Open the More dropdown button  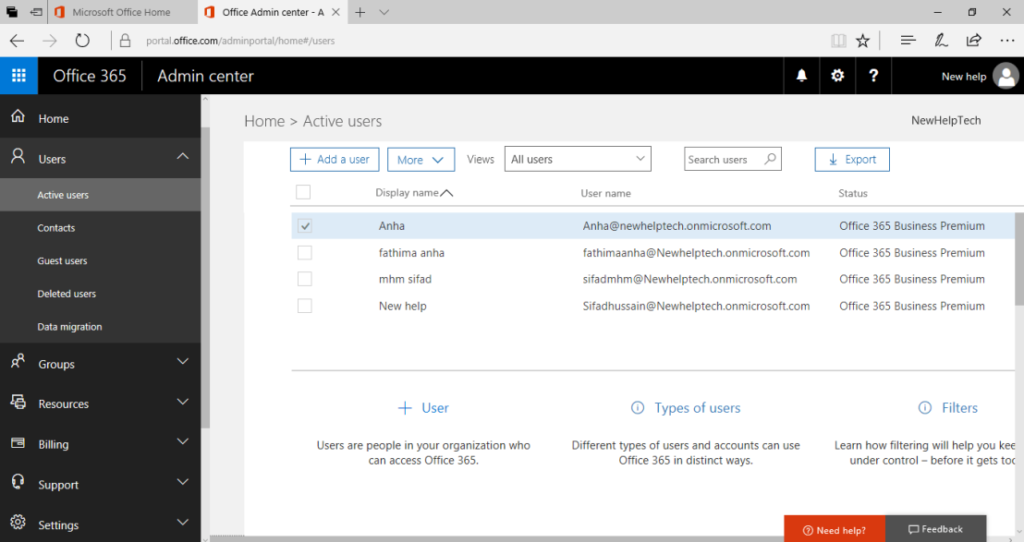coord(421,160)
